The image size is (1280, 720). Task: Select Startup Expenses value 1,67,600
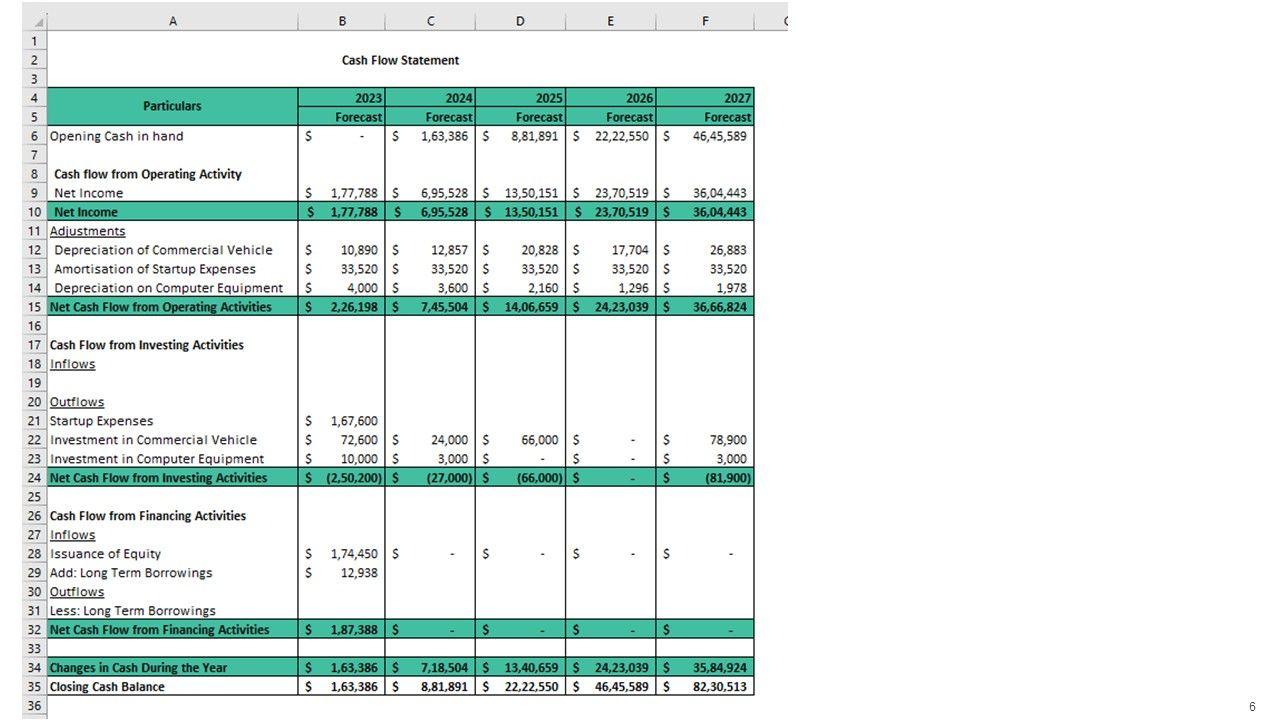click(x=353, y=421)
